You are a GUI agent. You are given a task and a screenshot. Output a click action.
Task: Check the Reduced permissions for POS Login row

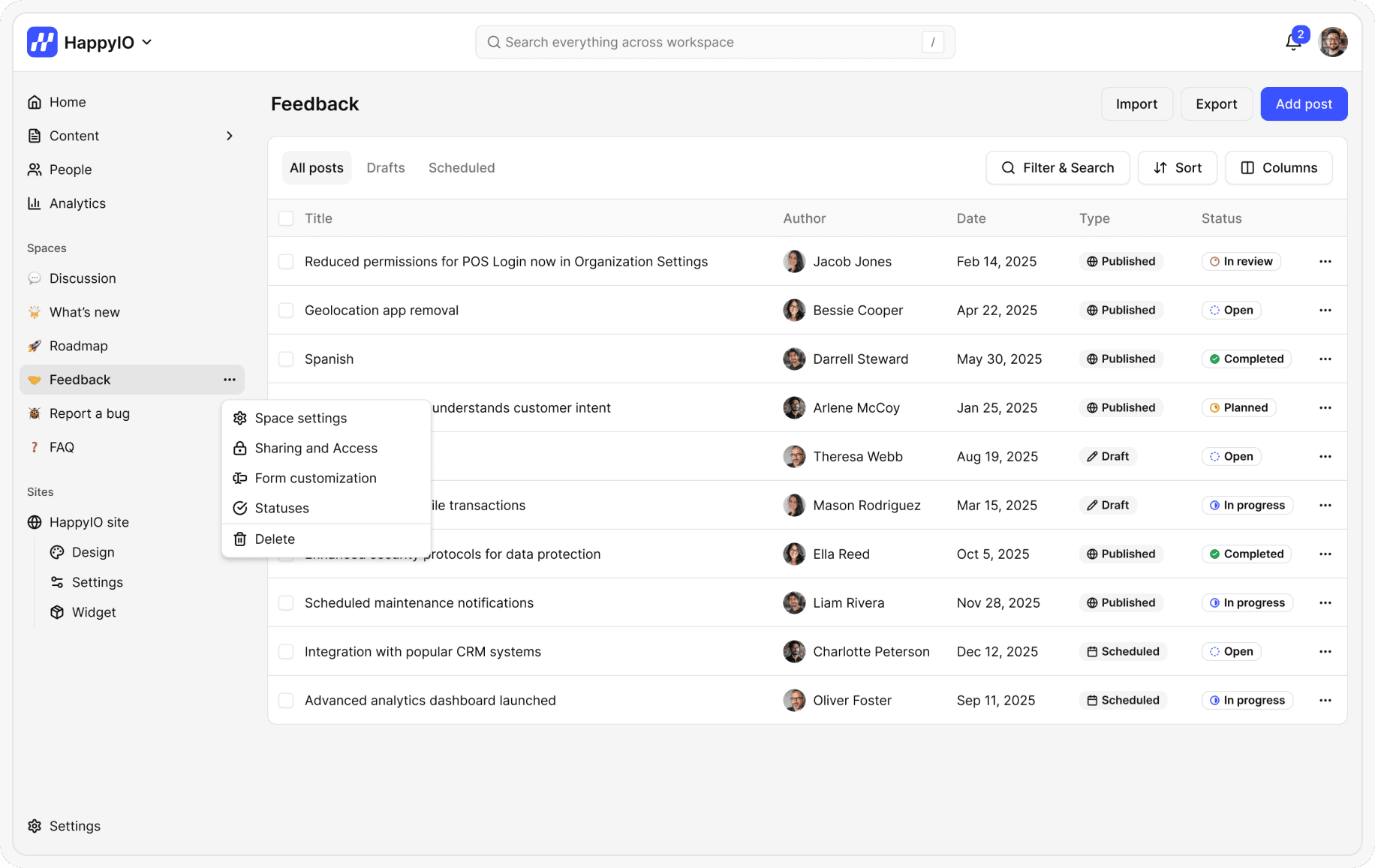click(x=286, y=261)
